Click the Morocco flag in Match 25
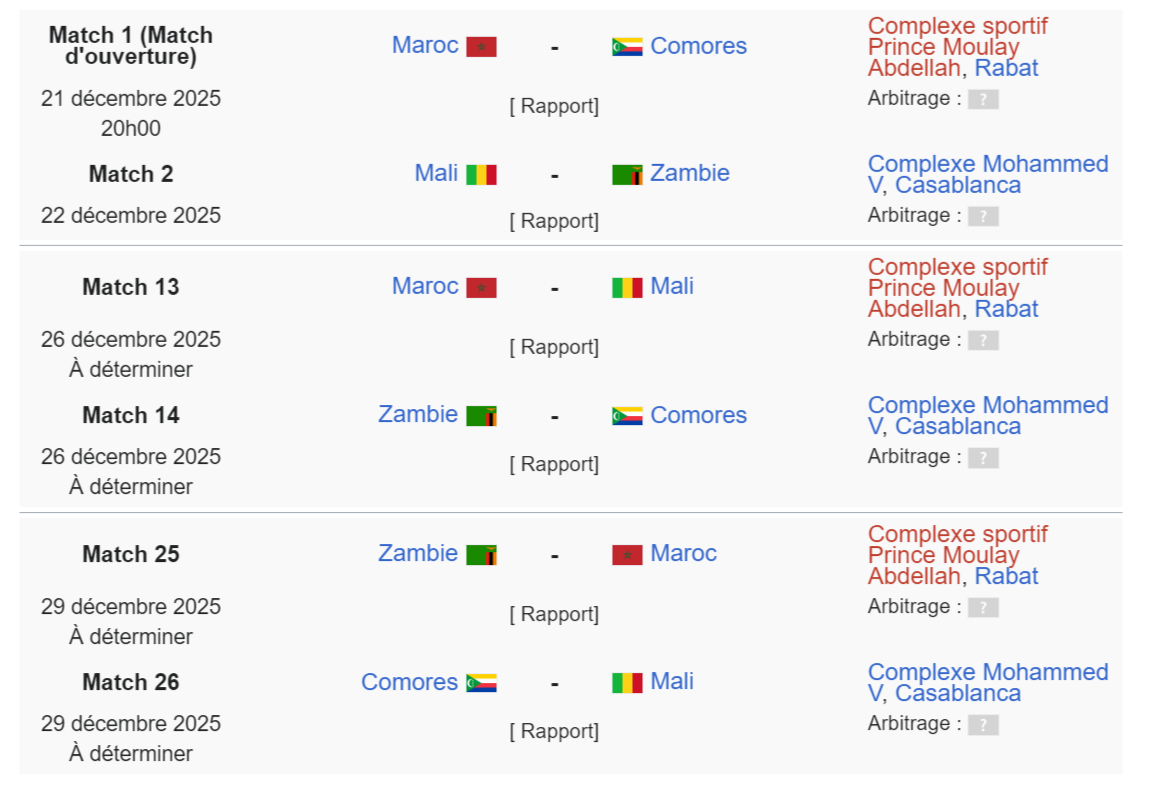Viewport: 1162px width, 786px height. click(x=627, y=555)
